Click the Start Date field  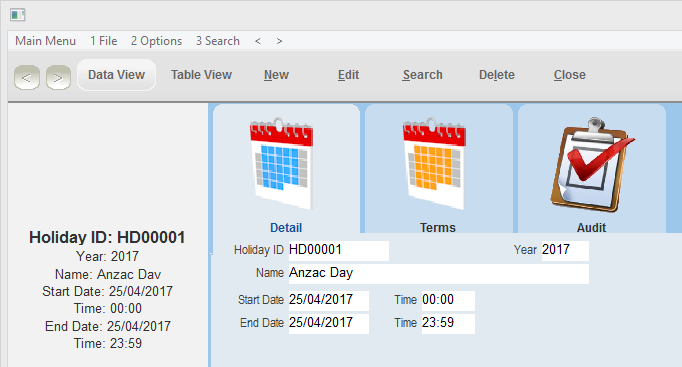click(329, 301)
